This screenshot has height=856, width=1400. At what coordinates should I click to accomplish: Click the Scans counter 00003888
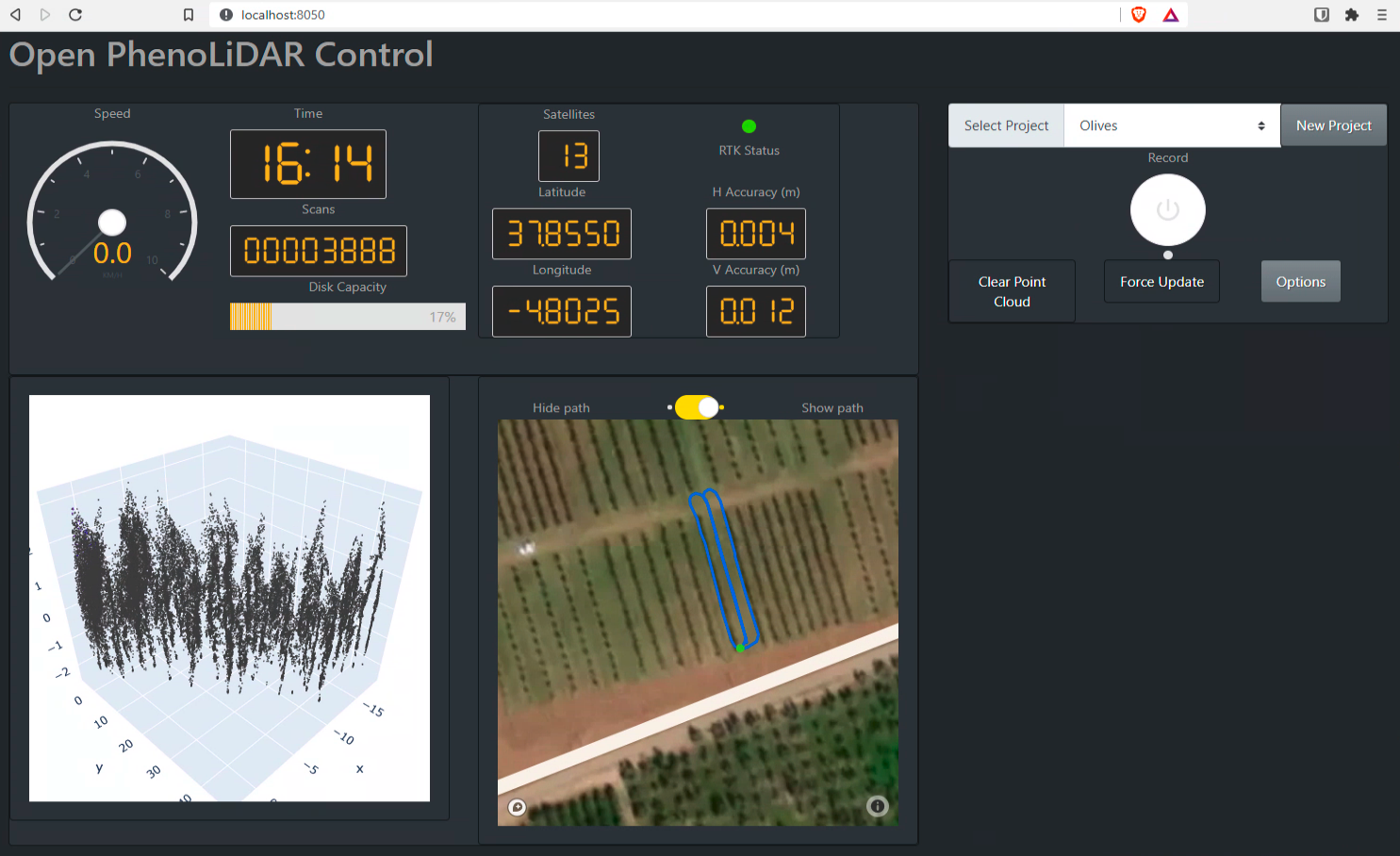click(x=319, y=251)
